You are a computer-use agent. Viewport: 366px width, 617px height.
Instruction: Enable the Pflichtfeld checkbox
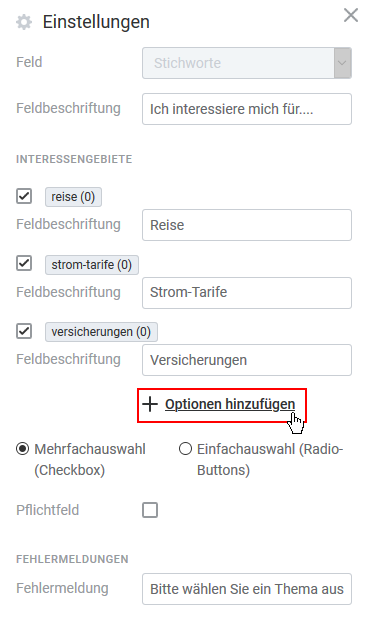point(150,510)
